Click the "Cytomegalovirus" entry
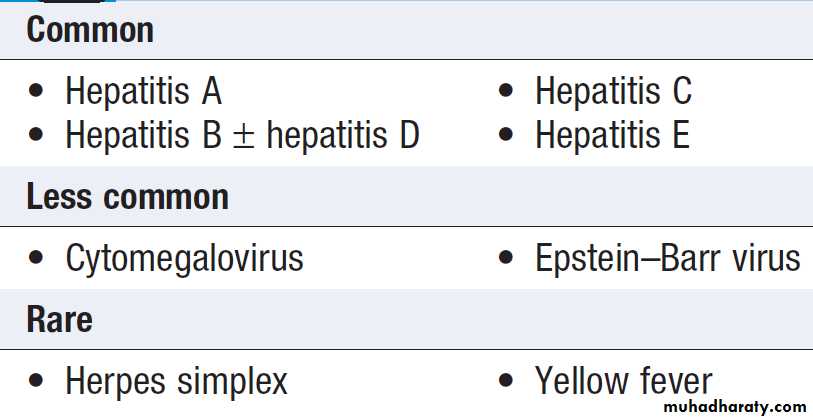Screen dimensions: 813x420 (184, 259)
